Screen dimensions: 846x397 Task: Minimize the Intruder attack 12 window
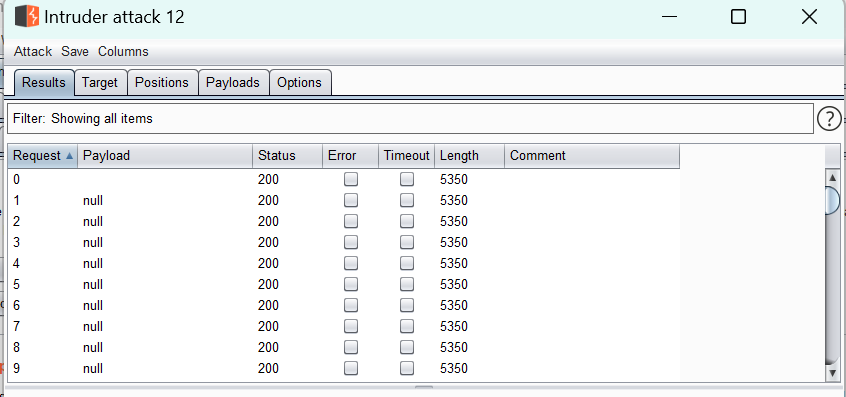click(669, 17)
